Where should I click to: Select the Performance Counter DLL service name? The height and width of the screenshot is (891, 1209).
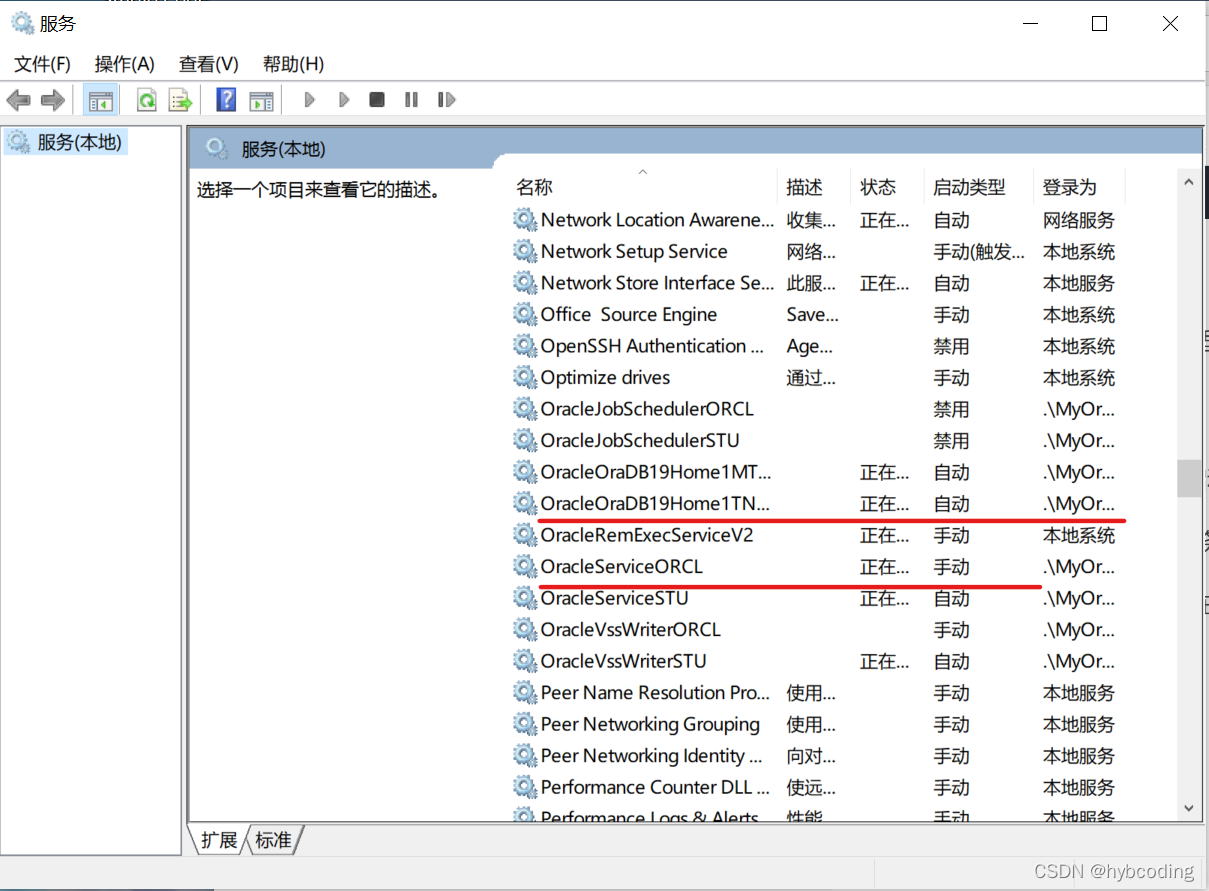(655, 787)
